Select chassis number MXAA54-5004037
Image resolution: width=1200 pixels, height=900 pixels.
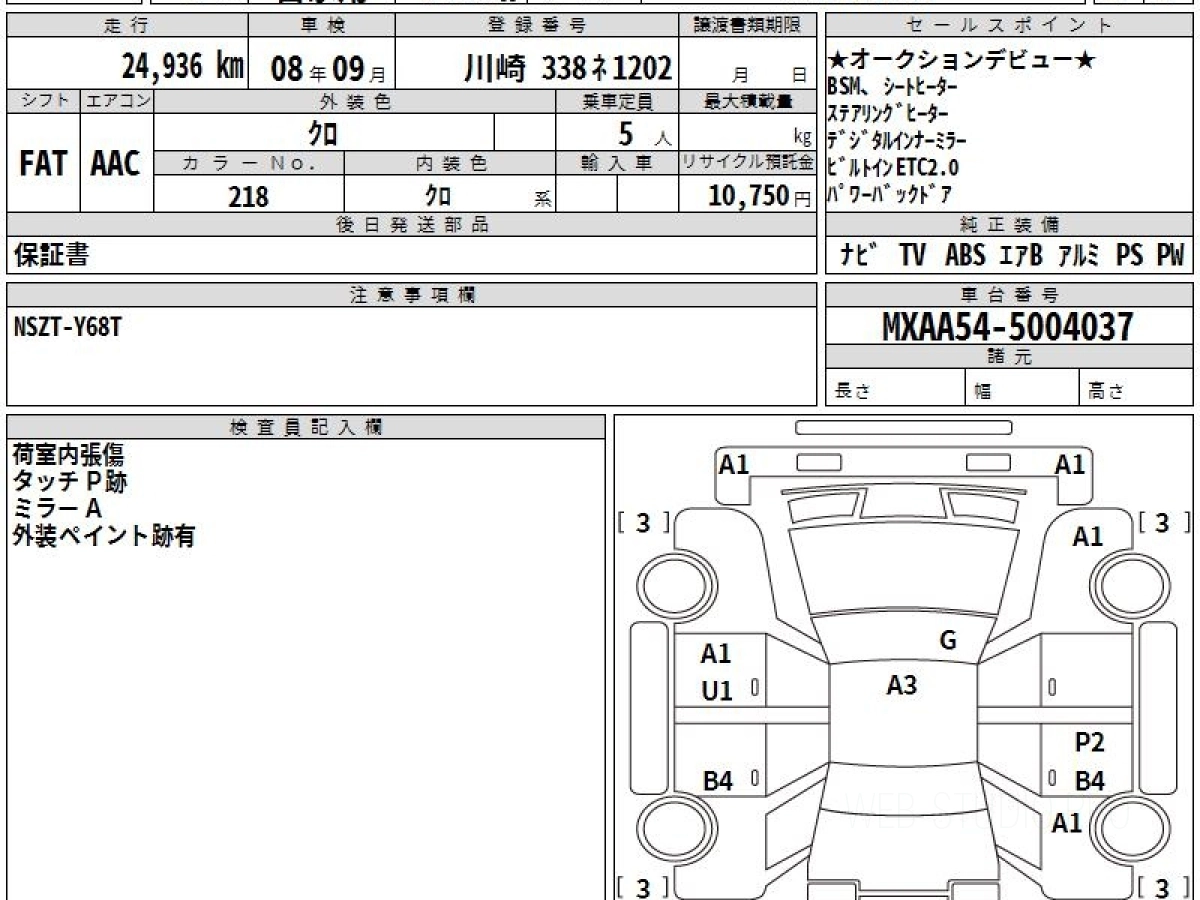click(x=1007, y=326)
